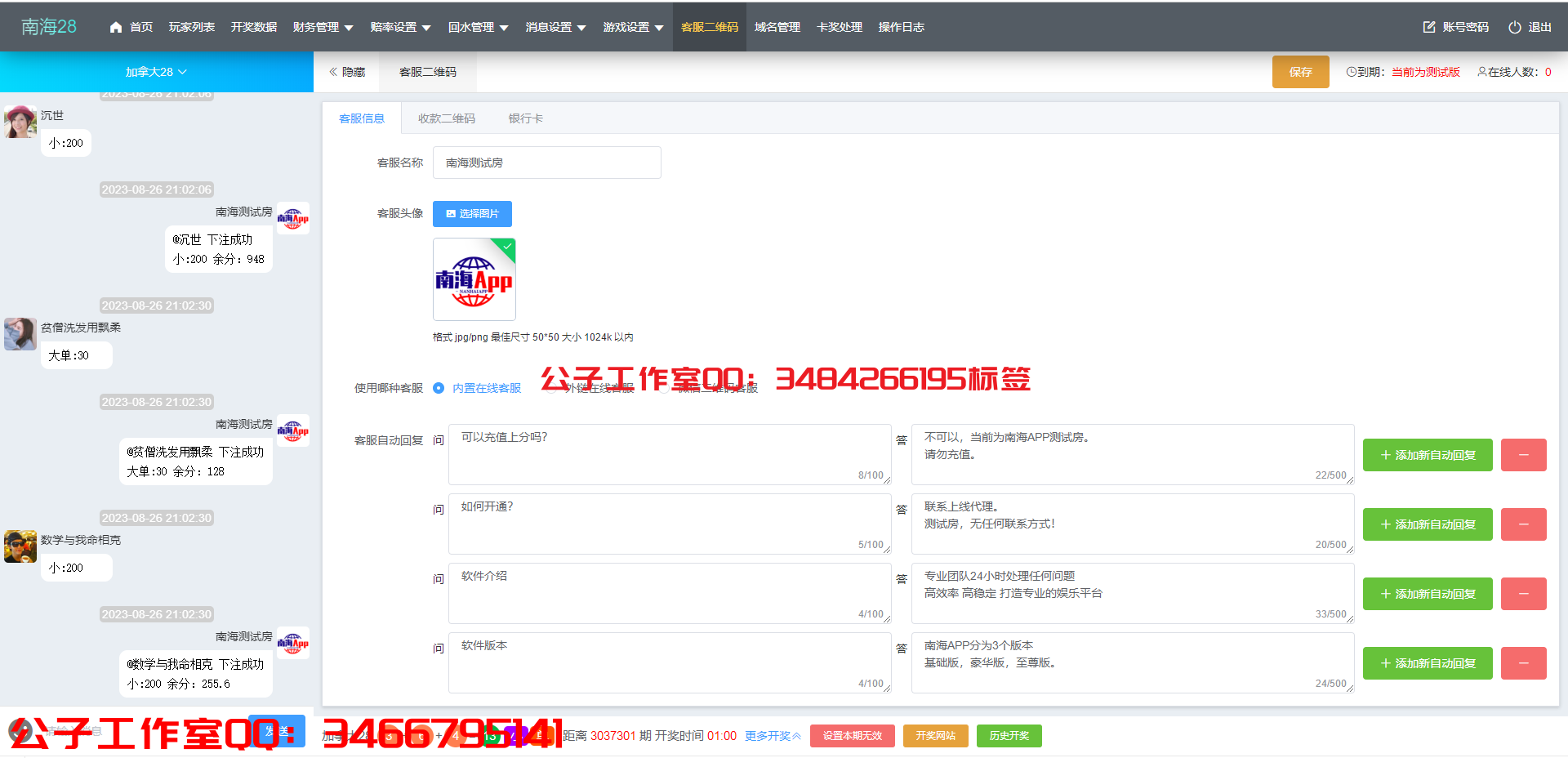The width and height of the screenshot is (1568, 758).
Task: Open 客服二维码 in top navigation
Action: coord(710,27)
